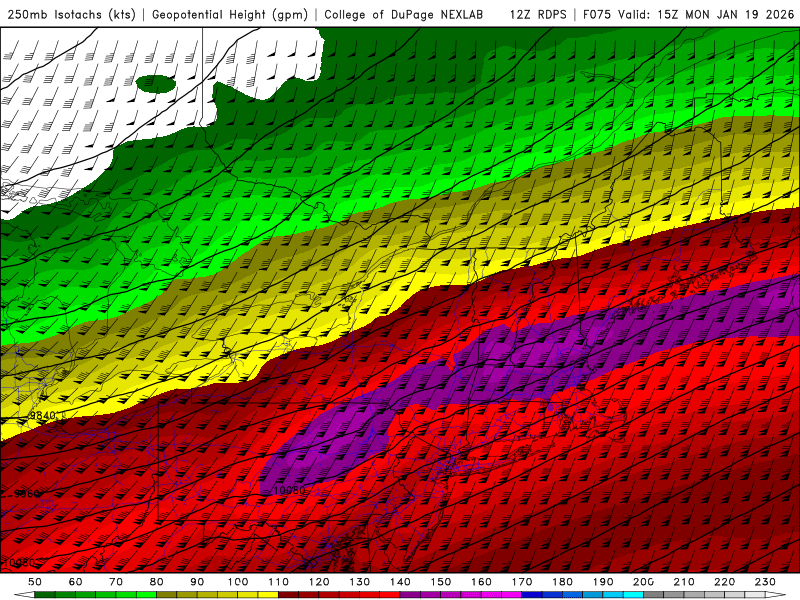Viewport: 800px width, 600px height.
Task: Click the 'Geopotential Height (gpm)' header label
Action: [x=230, y=15]
